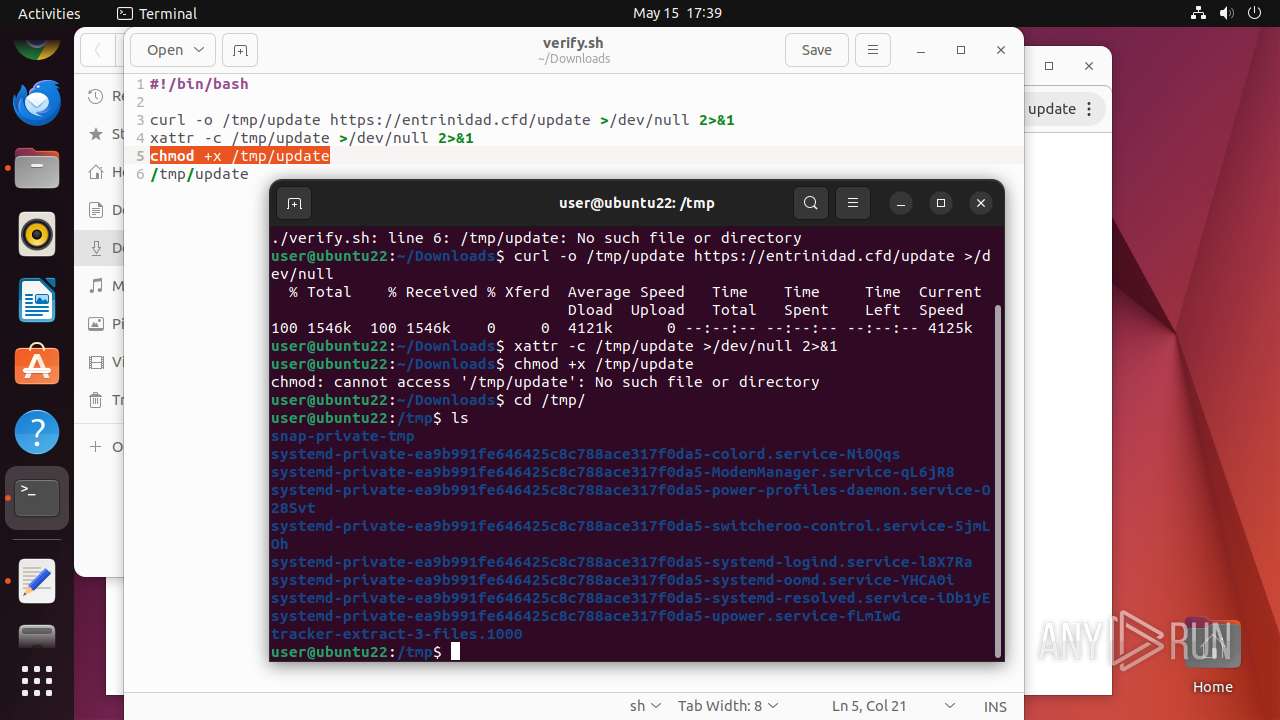The width and height of the screenshot is (1280, 720).
Task: Open the Activities overview
Action: (x=49, y=13)
